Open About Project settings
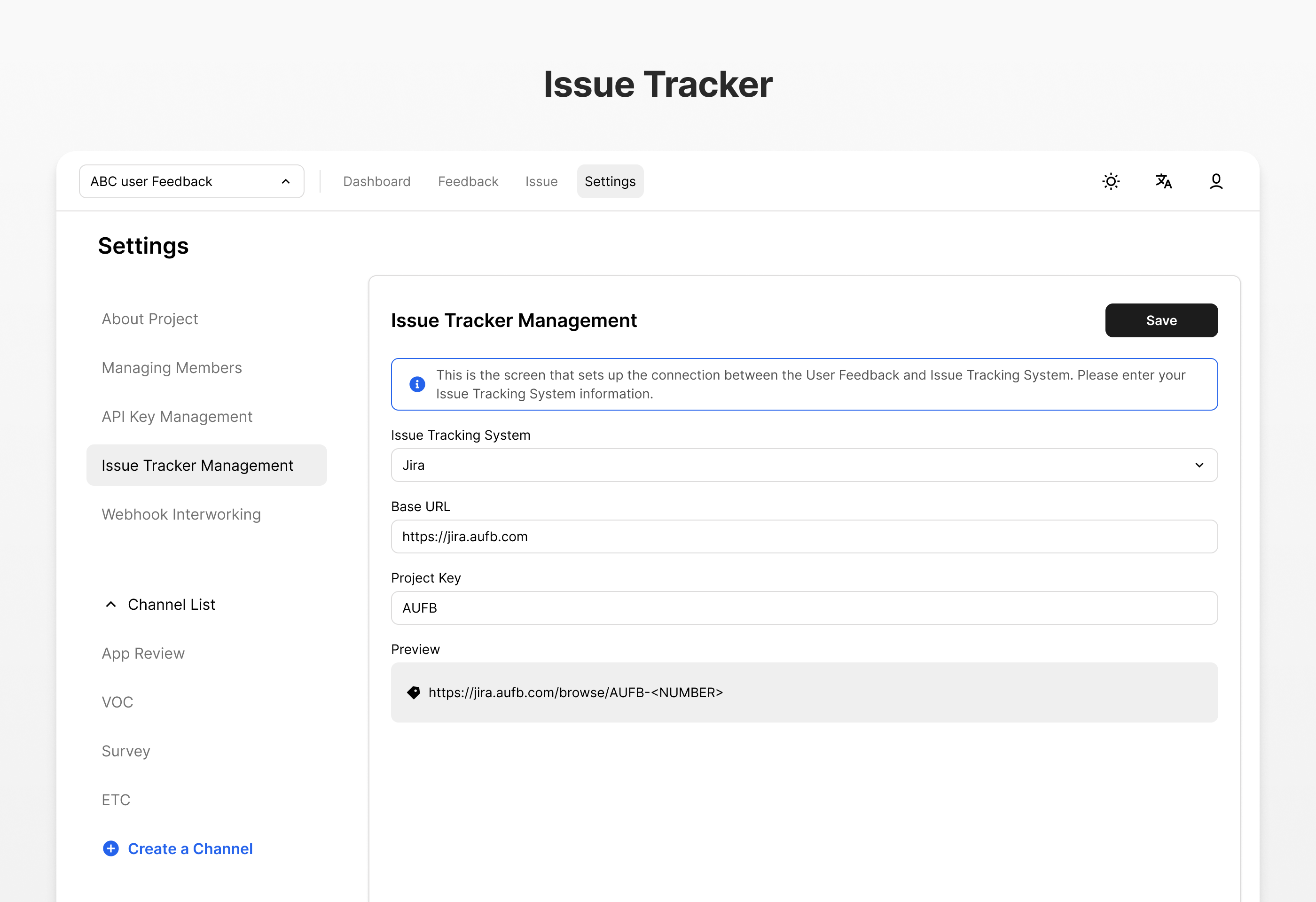 click(x=149, y=319)
